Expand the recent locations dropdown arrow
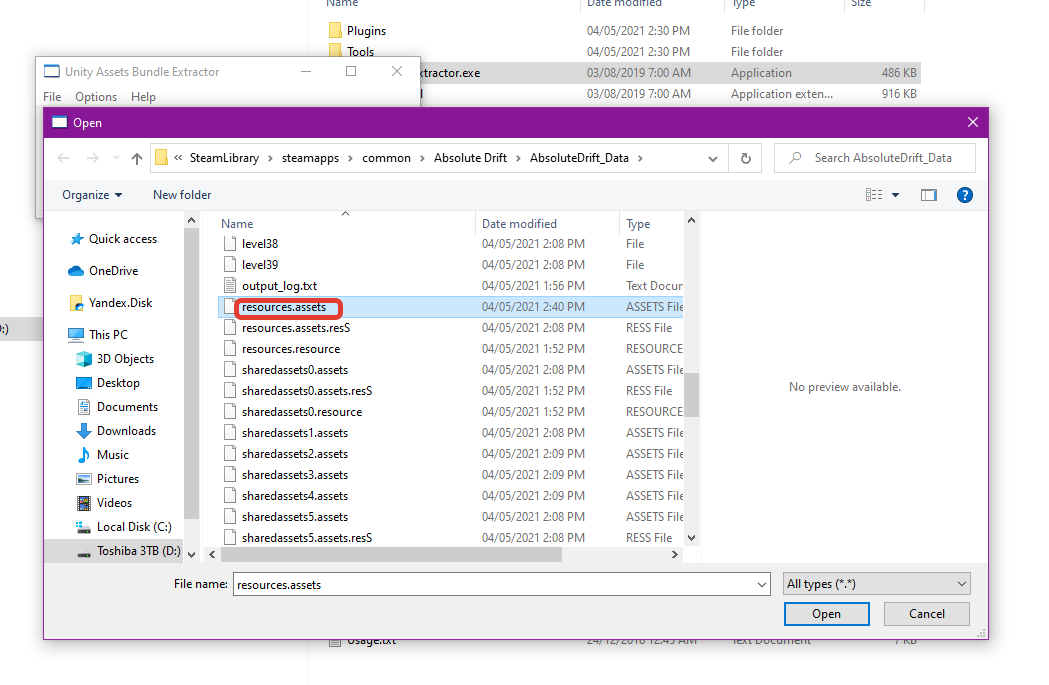The height and width of the screenshot is (685, 1049). [x=116, y=158]
